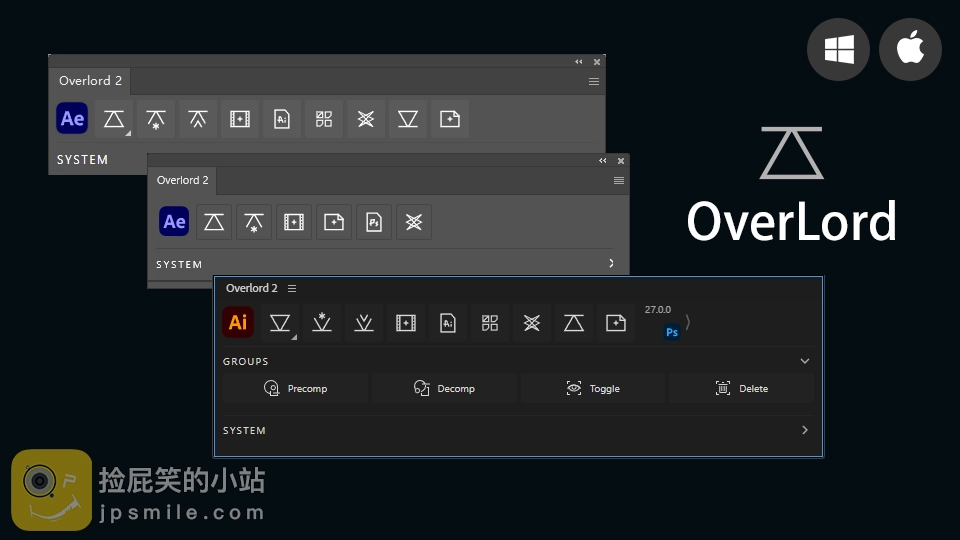Screen dimensions: 960x540
Task: Click the Ai icon in the bottom panel
Action: pyautogui.click(x=238, y=323)
